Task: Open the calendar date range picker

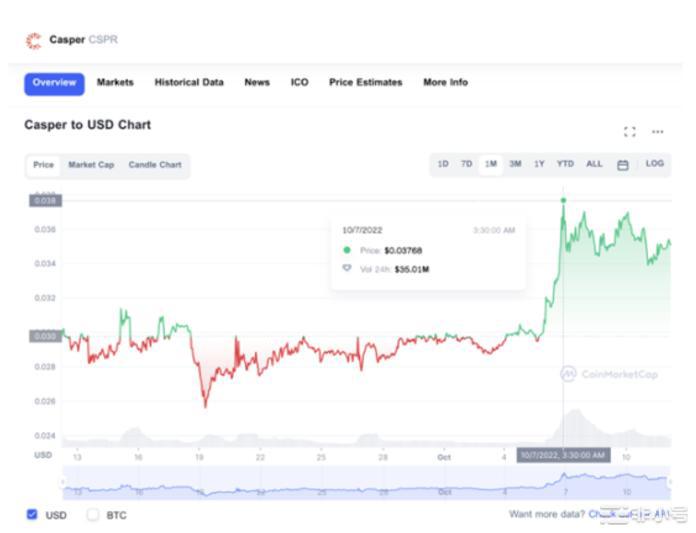Action: [622, 165]
